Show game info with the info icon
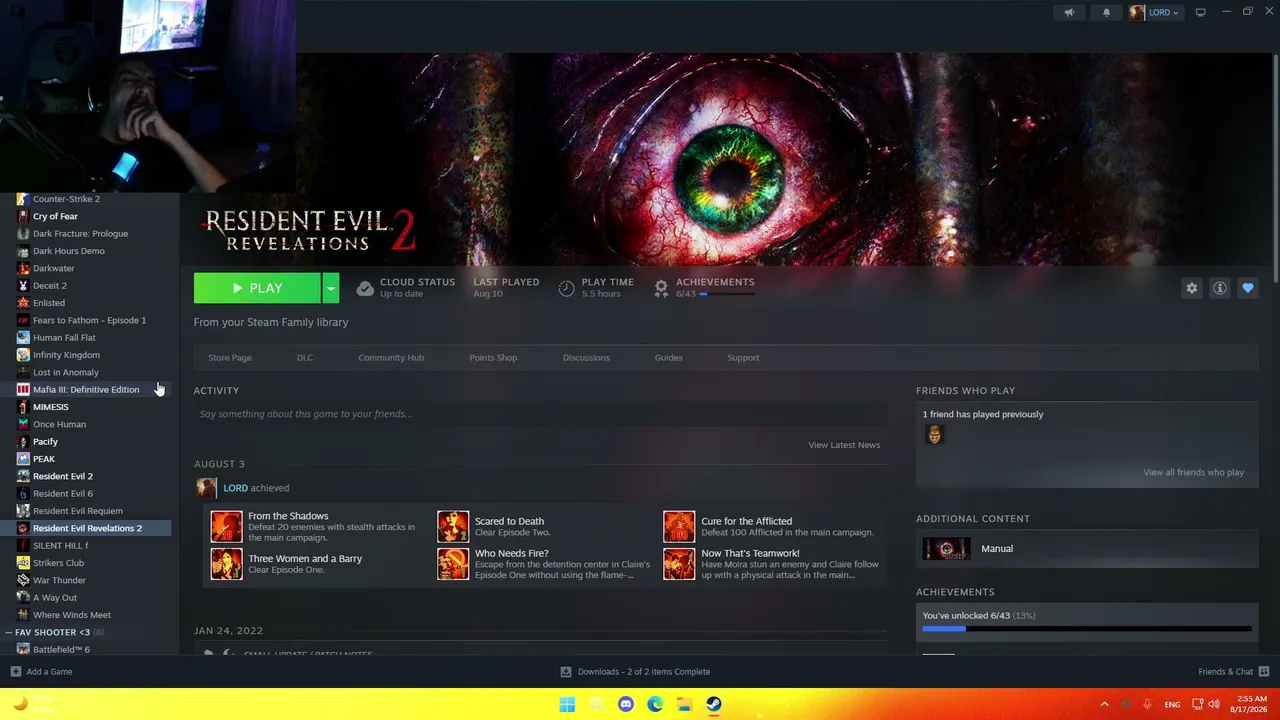Image resolution: width=1280 pixels, height=720 pixels. tap(1220, 288)
